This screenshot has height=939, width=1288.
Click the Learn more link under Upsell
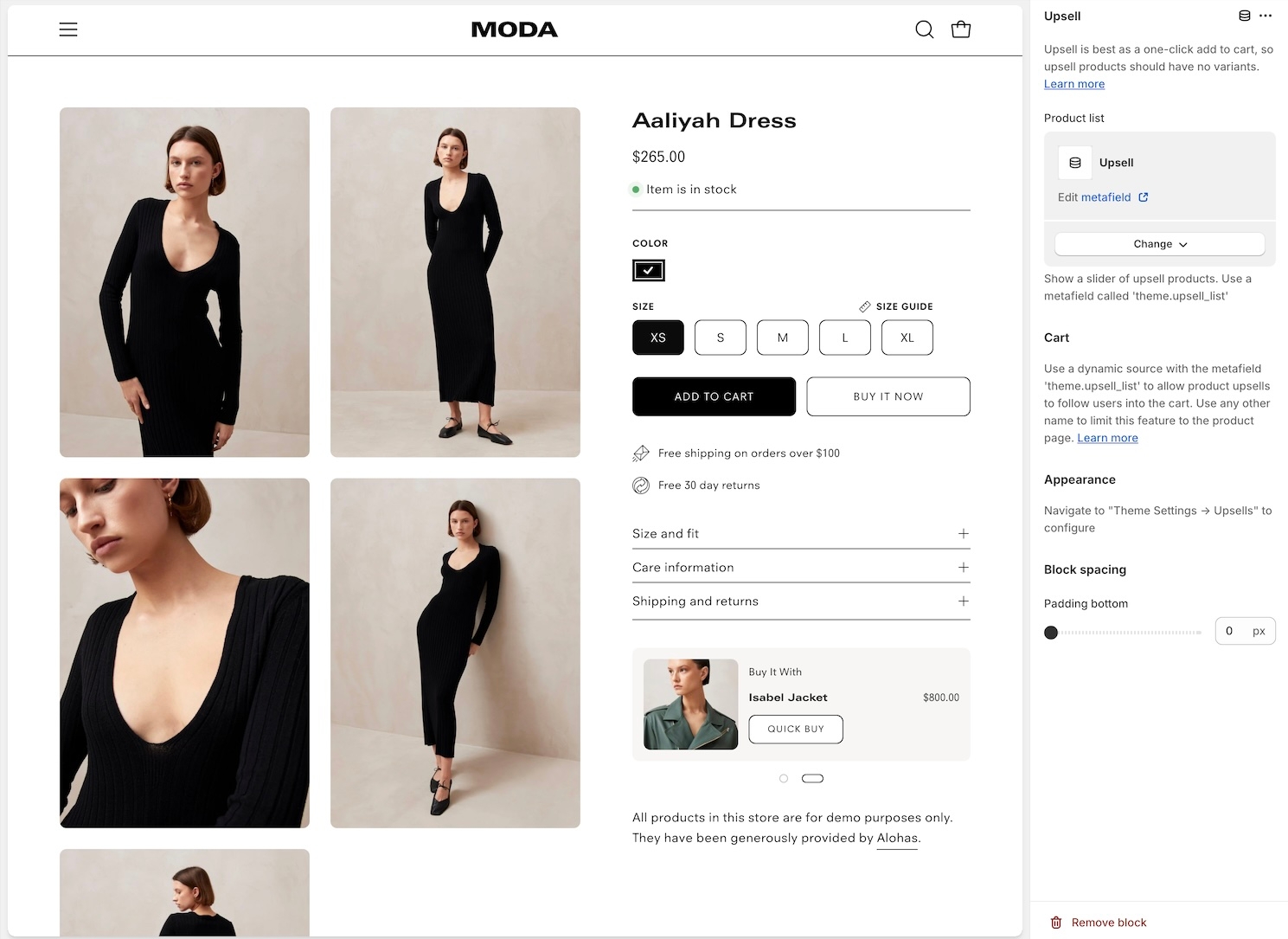[1073, 84]
